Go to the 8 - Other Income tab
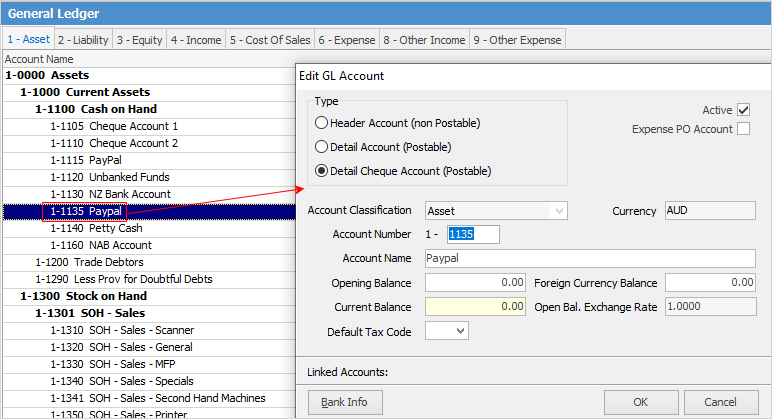The width and height of the screenshot is (772, 419). (424, 40)
